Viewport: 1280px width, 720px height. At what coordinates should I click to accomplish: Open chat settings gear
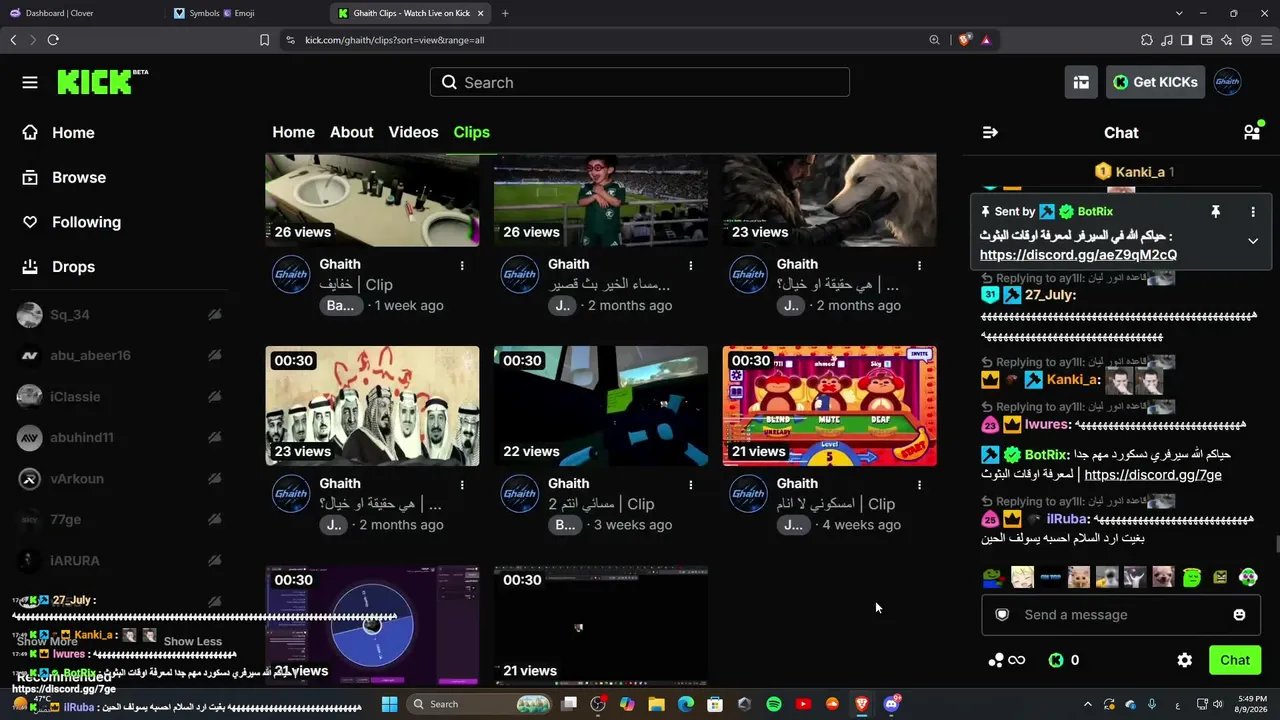pos(1185,660)
